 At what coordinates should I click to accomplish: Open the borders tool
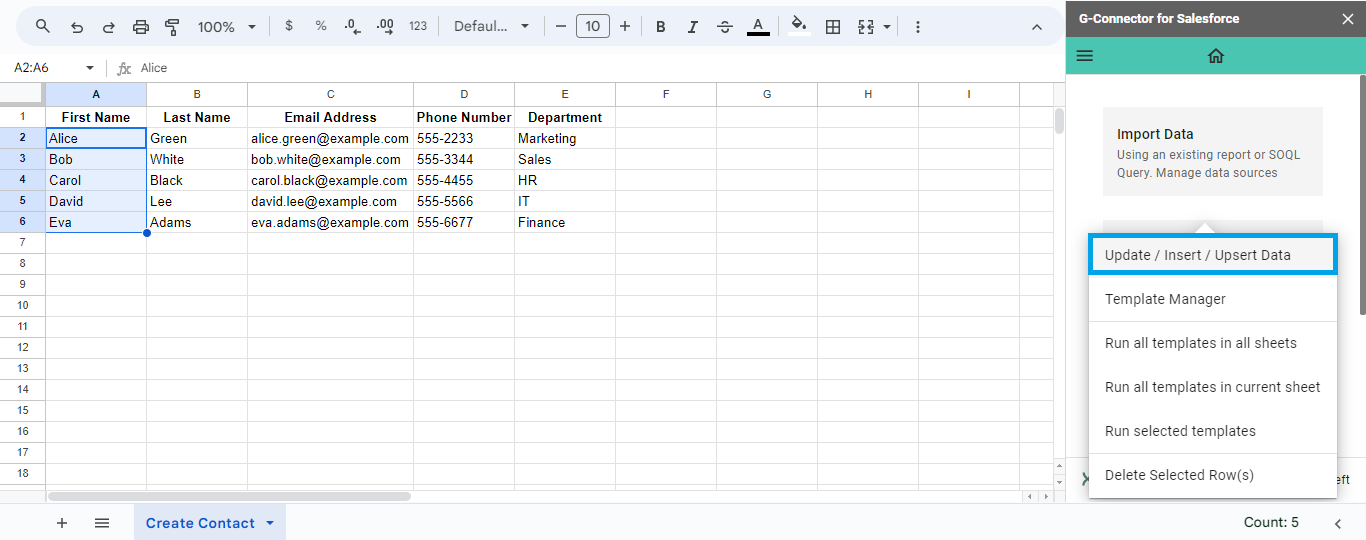[832, 27]
